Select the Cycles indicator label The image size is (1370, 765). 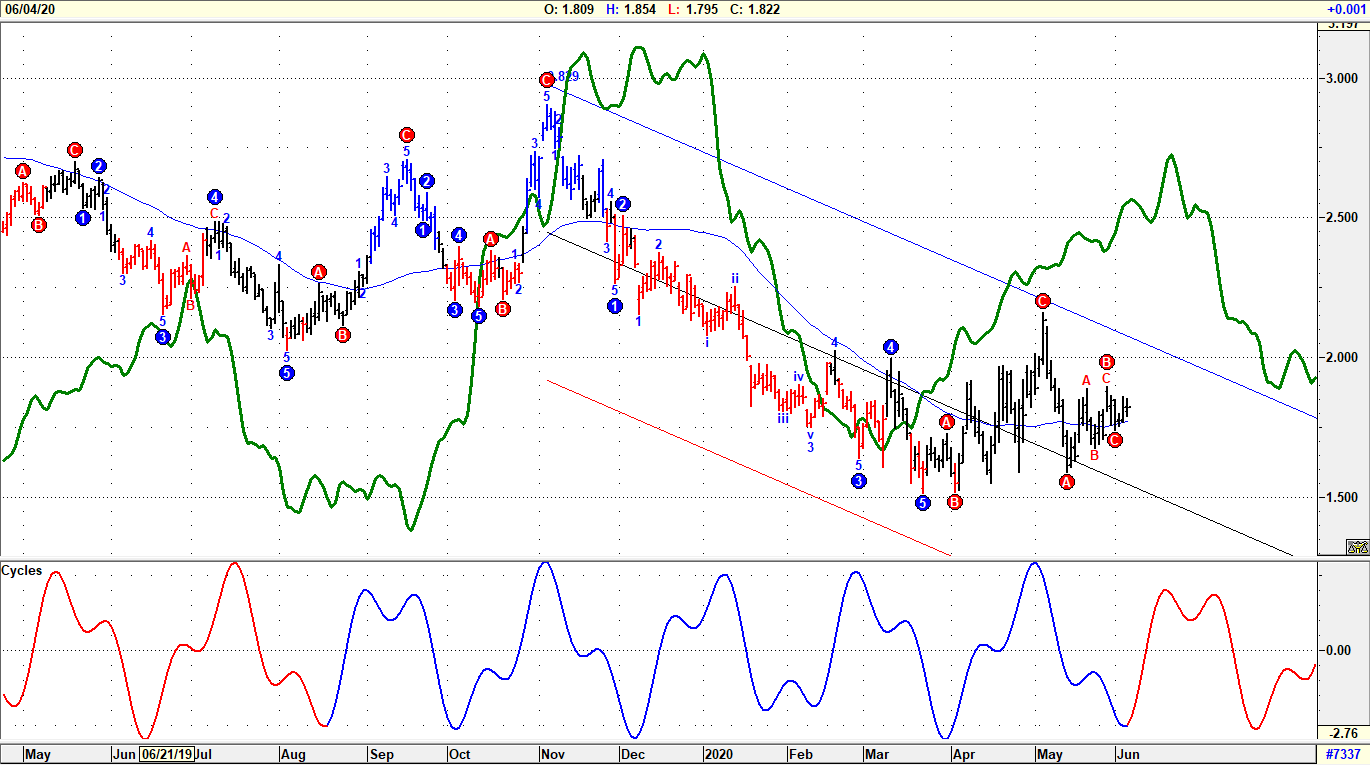22,571
